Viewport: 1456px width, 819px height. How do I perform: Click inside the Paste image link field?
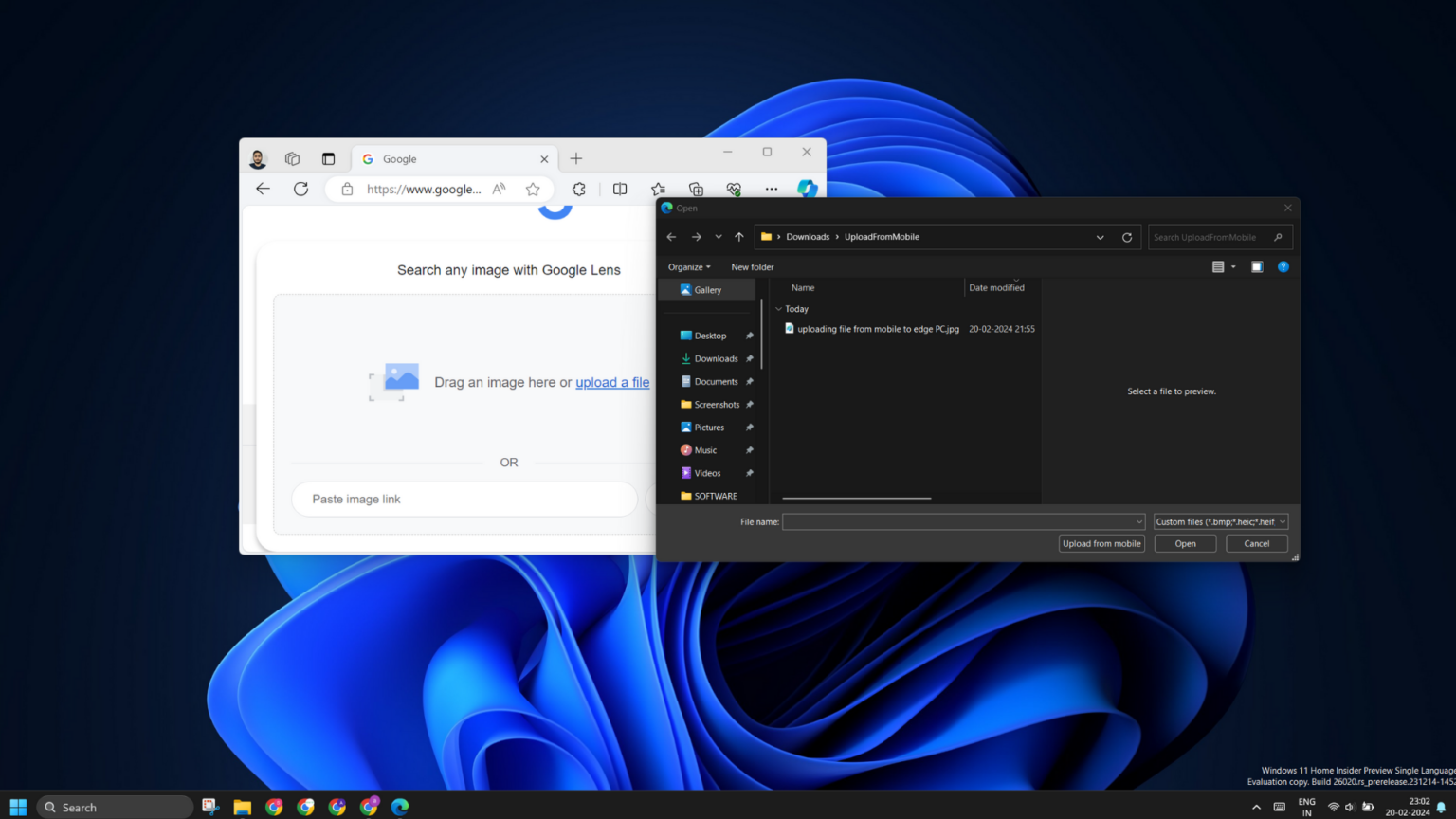point(464,499)
